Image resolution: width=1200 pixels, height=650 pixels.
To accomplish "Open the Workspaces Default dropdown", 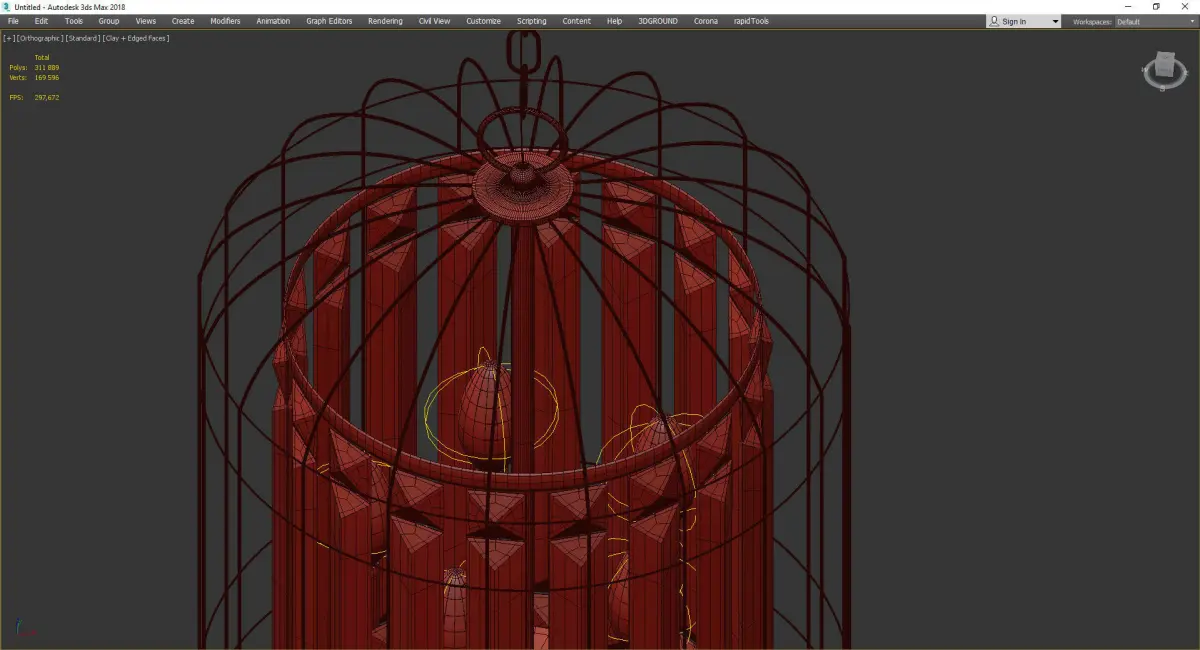I will [x=1155, y=21].
